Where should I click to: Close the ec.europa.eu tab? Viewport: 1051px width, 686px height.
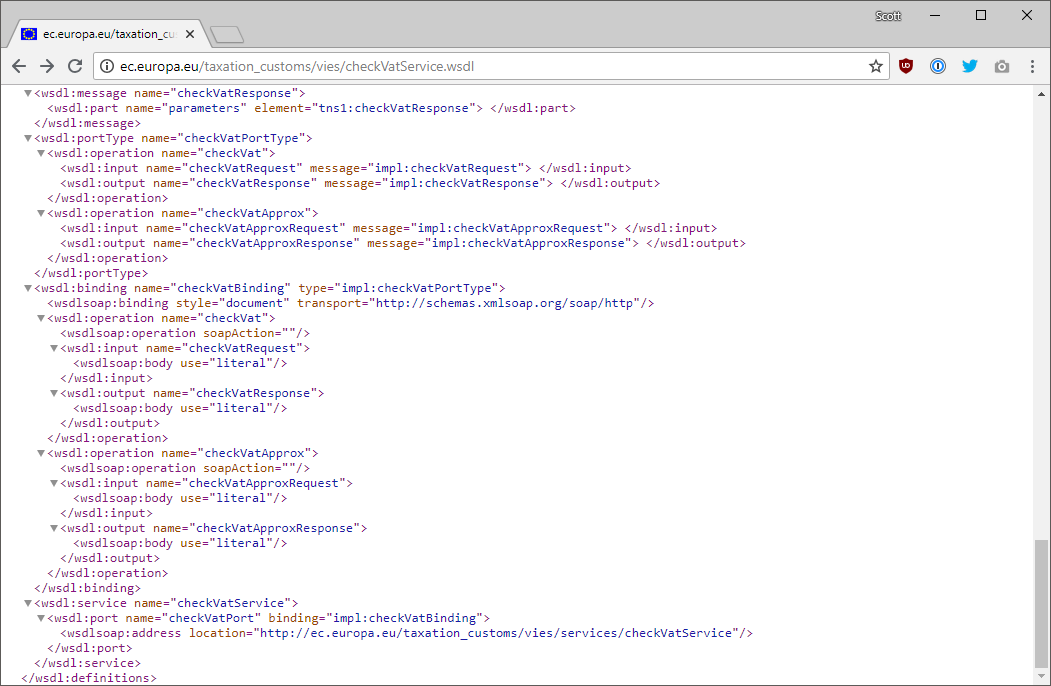pyautogui.click(x=190, y=34)
